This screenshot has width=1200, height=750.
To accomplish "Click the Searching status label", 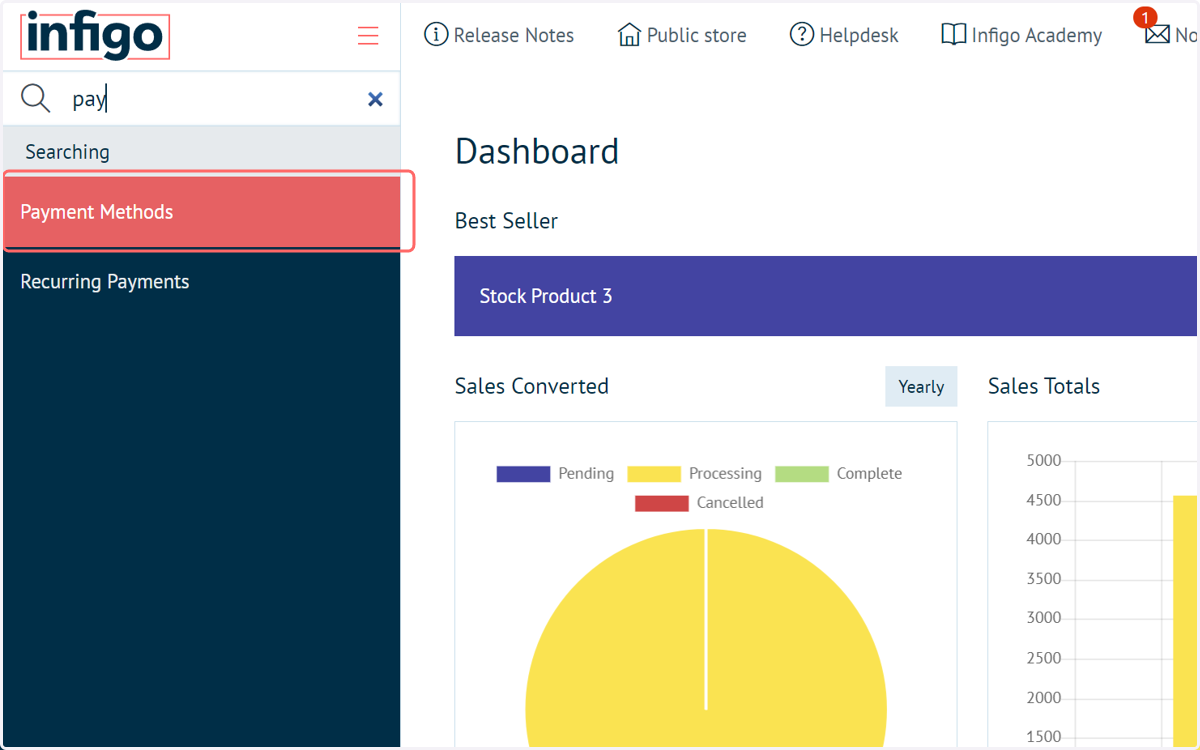I will click(67, 152).
